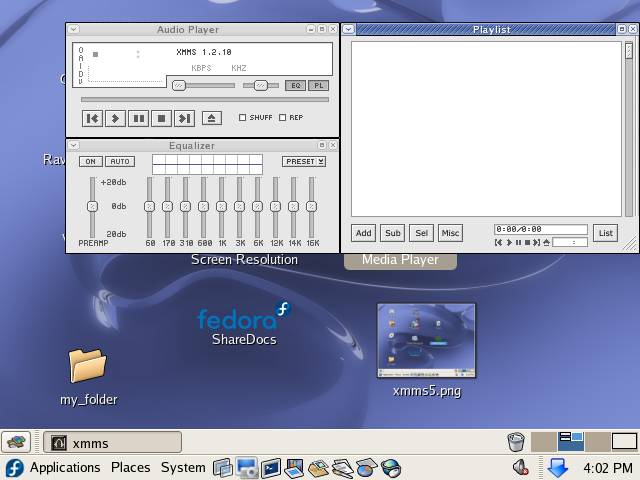The height and width of the screenshot is (480, 640).
Task: Toggle the equalizer AUTO button
Action: click(x=120, y=162)
